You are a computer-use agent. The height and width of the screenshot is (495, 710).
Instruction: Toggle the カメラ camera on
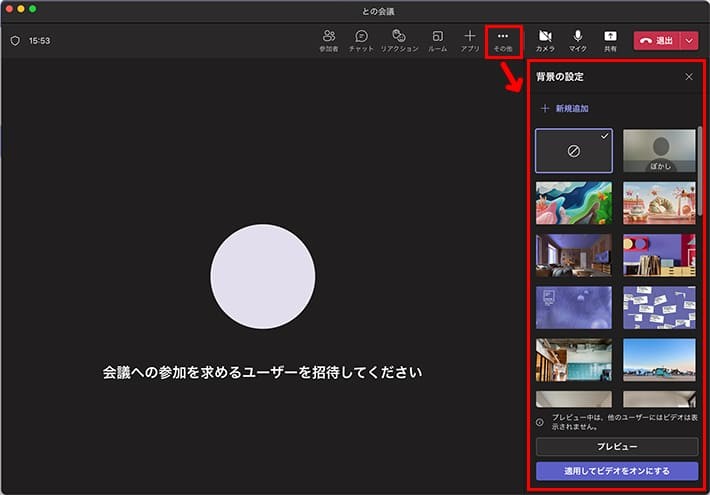pyautogui.click(x=545, y=41)
